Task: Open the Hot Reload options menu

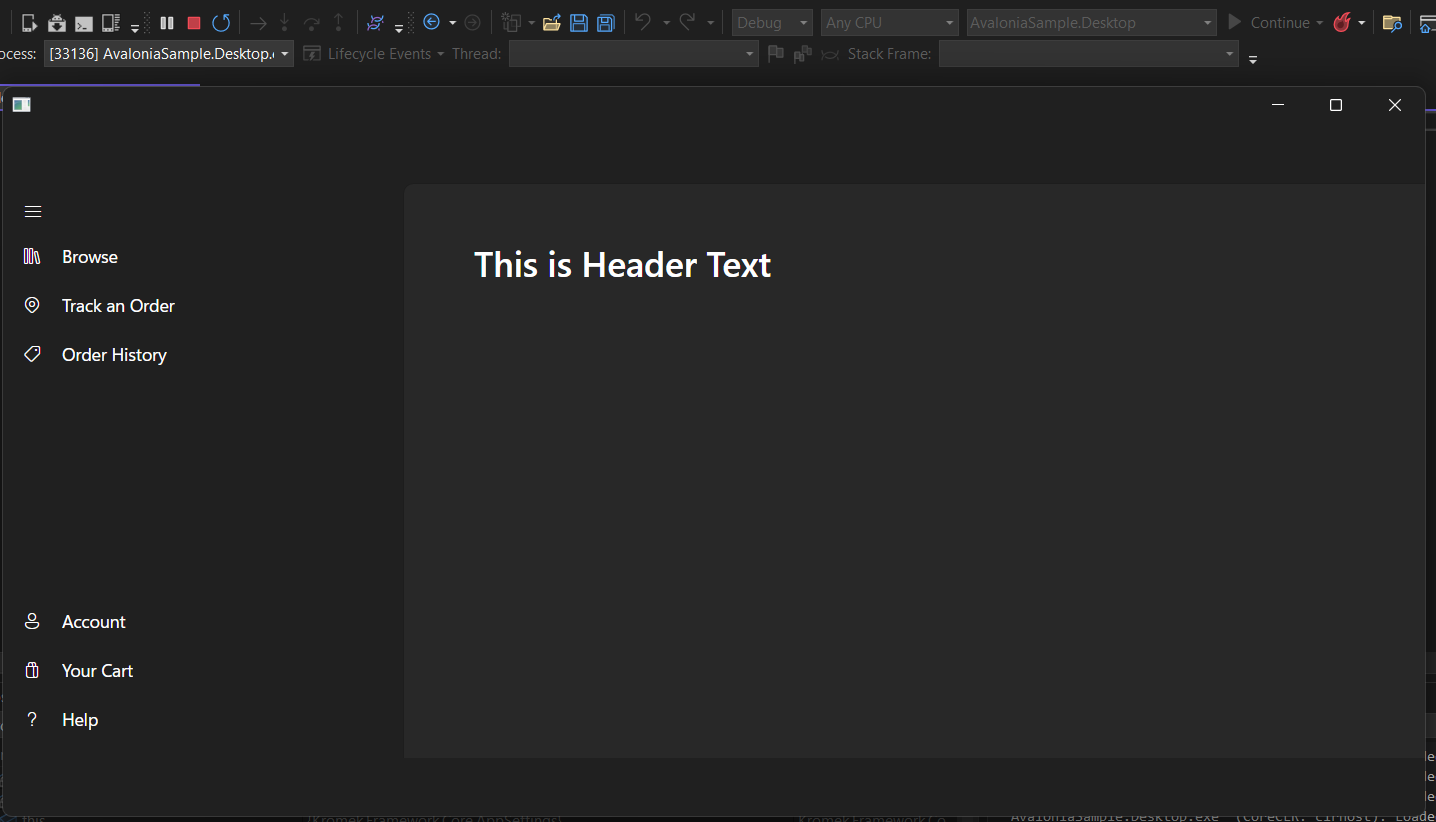Action: click(x=1363, y=22)
